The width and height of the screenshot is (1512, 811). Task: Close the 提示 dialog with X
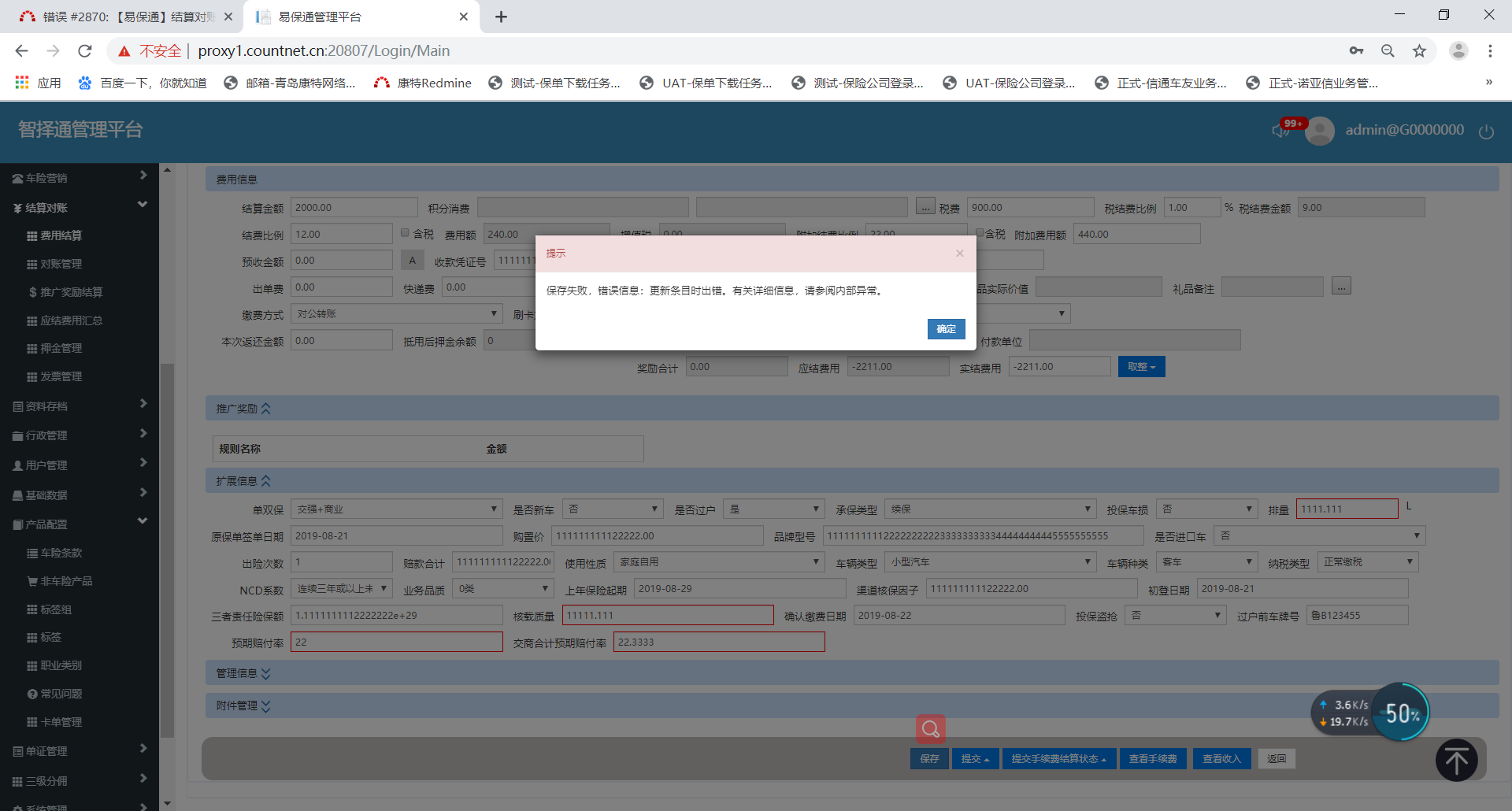pos(959,254)
